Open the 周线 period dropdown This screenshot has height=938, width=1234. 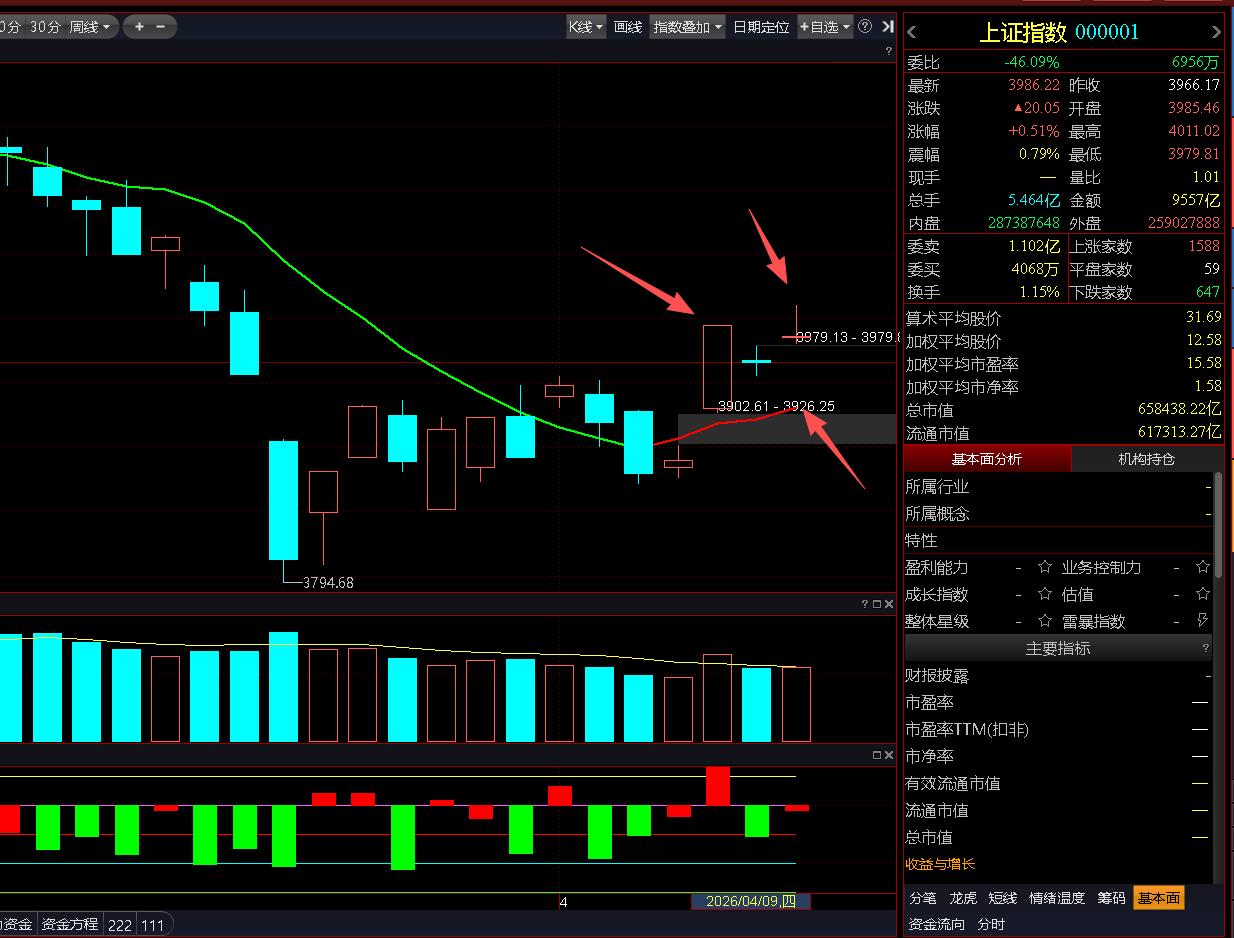click(x=90, y=27)
